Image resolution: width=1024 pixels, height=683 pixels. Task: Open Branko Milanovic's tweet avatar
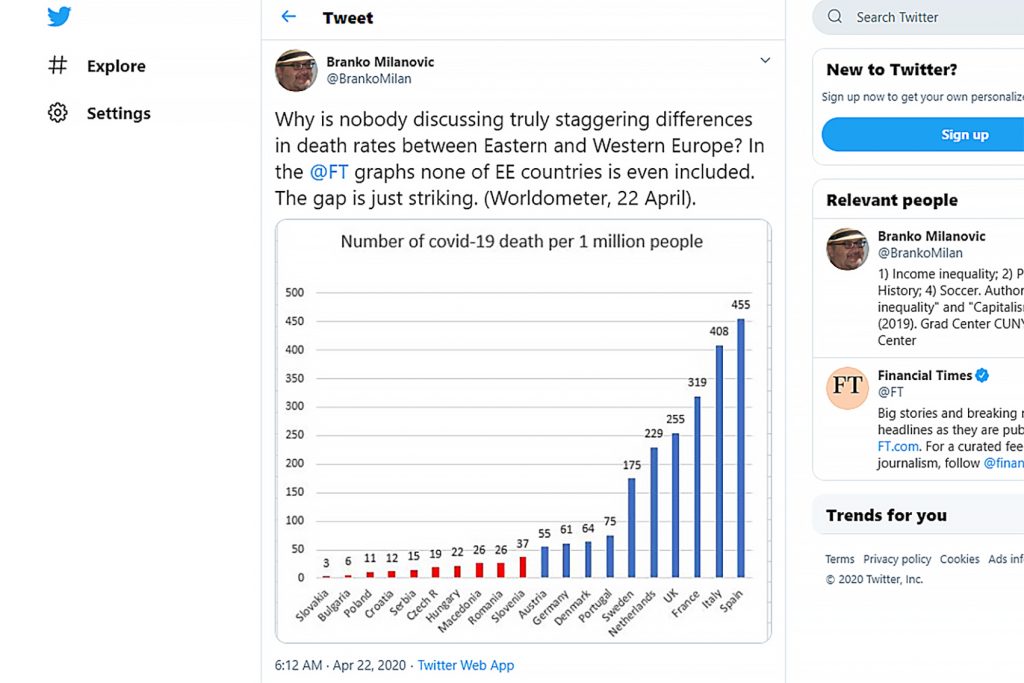297,70
